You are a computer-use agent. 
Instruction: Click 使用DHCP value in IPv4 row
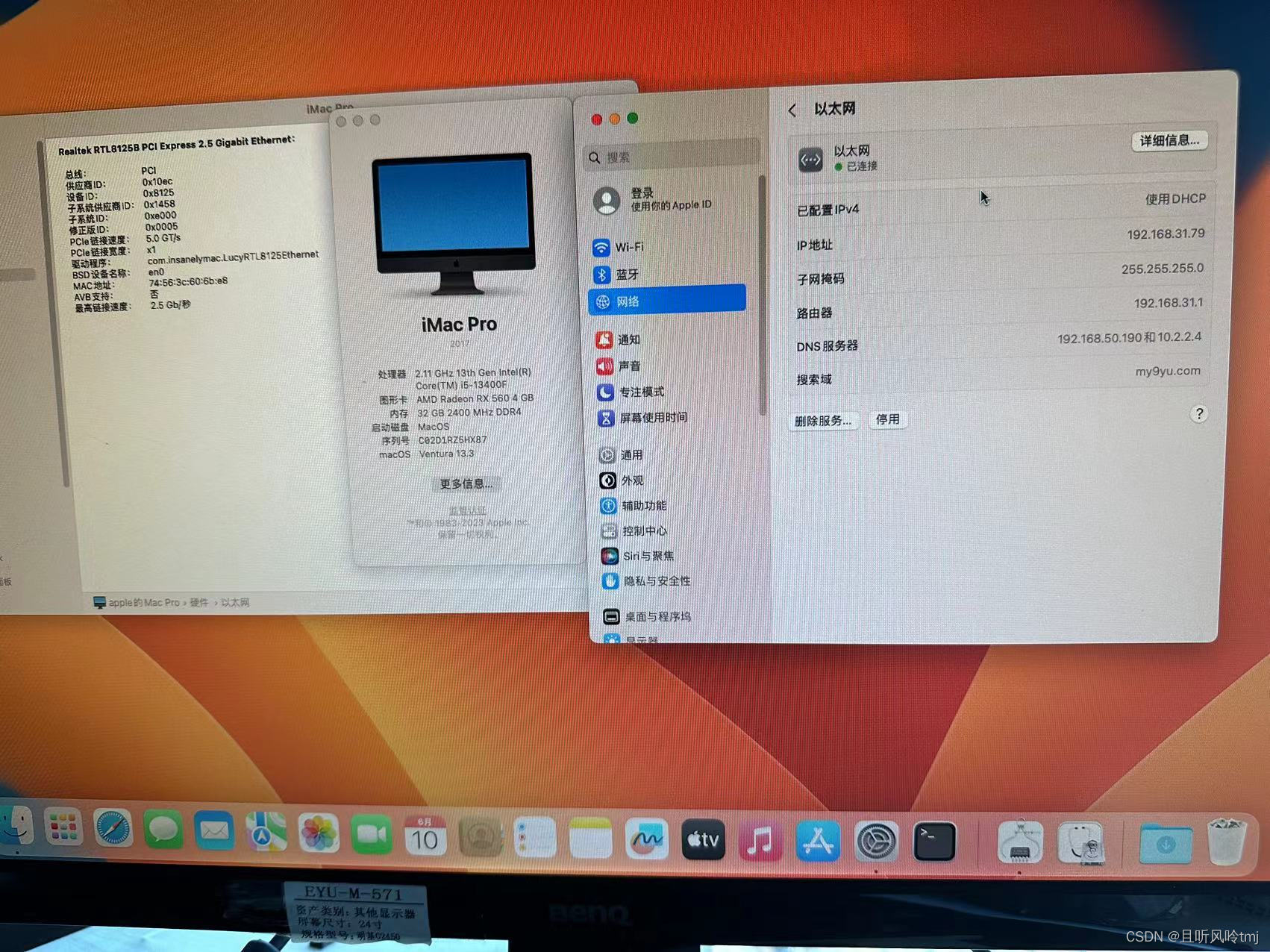tap(1175, 199)
